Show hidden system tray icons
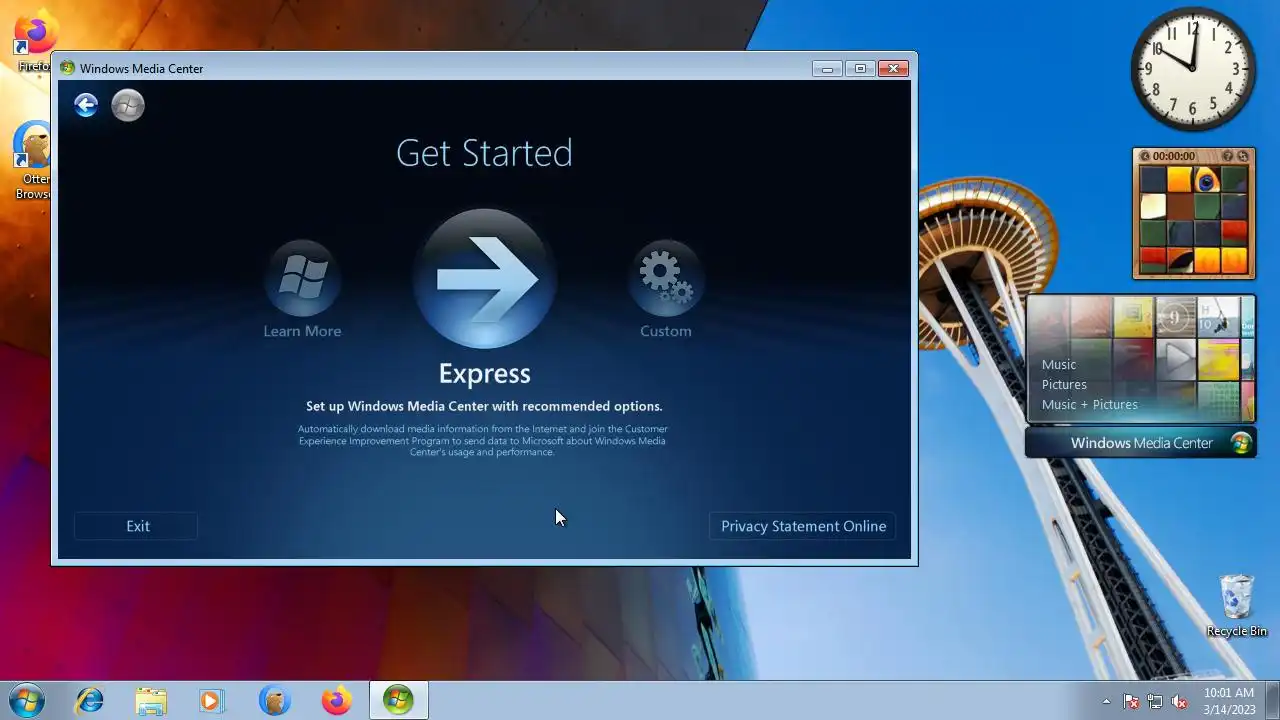 (x=1106, y=702)
